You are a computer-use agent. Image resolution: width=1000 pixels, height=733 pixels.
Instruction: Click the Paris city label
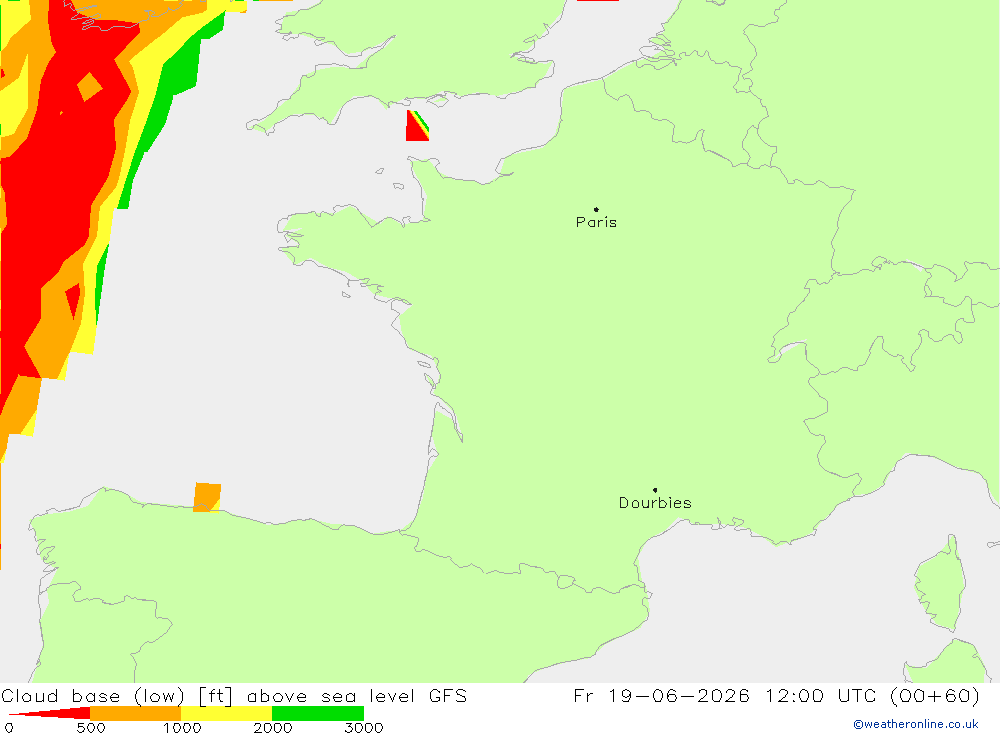[596, 222]
